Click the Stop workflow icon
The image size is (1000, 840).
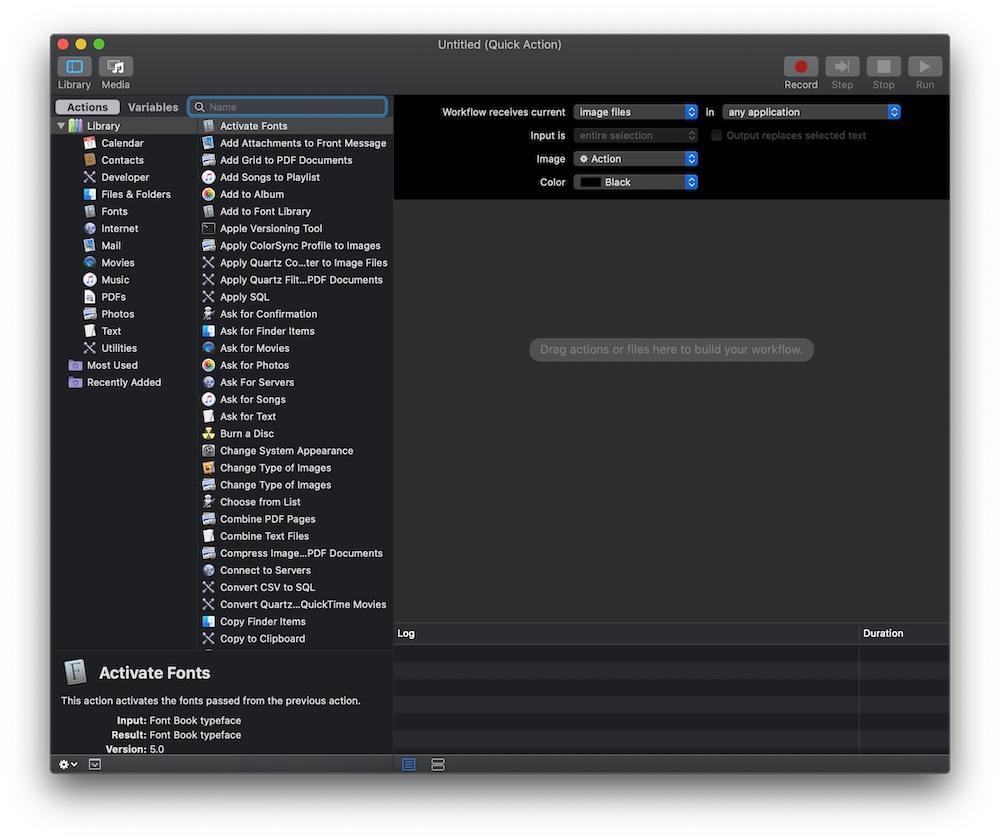[x=883, y=67]
